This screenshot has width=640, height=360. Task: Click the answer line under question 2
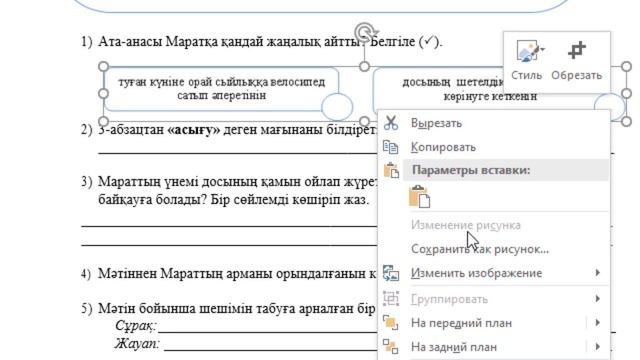pyautogui.click(x=238, y=153)
